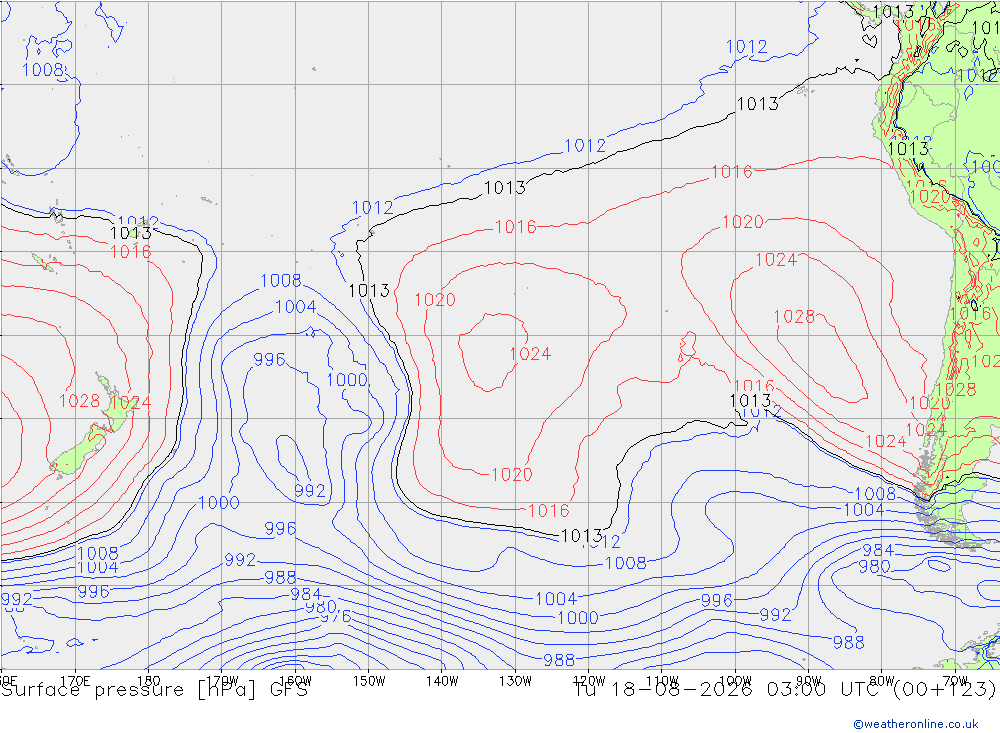The width and height of the screenshot is (1000, 733).
Task: Click the 150W longitude axis label
Action: coord(369,681)
